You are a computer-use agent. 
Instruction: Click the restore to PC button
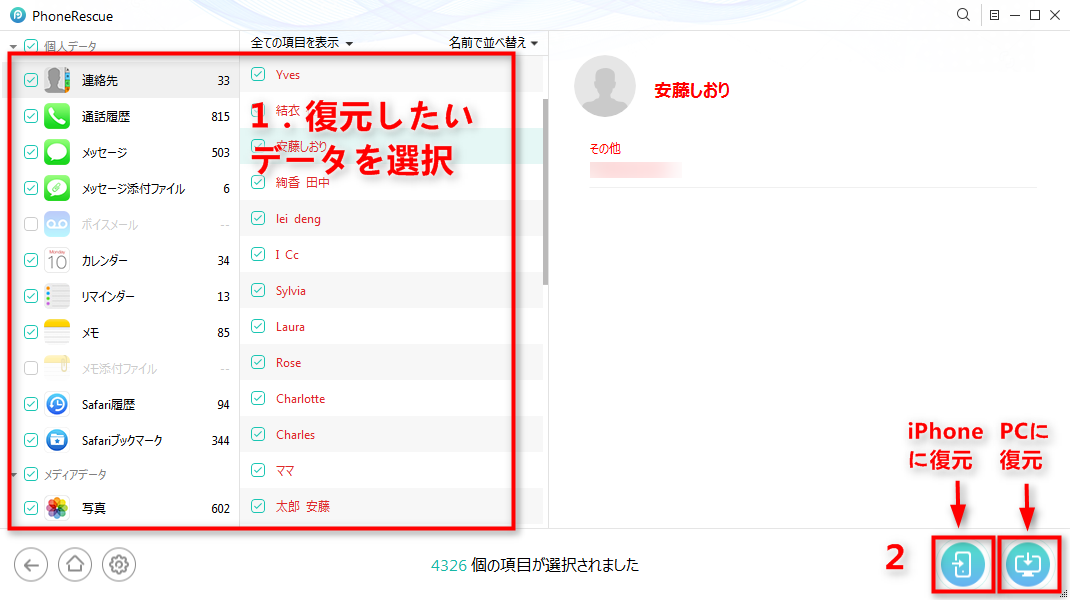point(1028,565)
